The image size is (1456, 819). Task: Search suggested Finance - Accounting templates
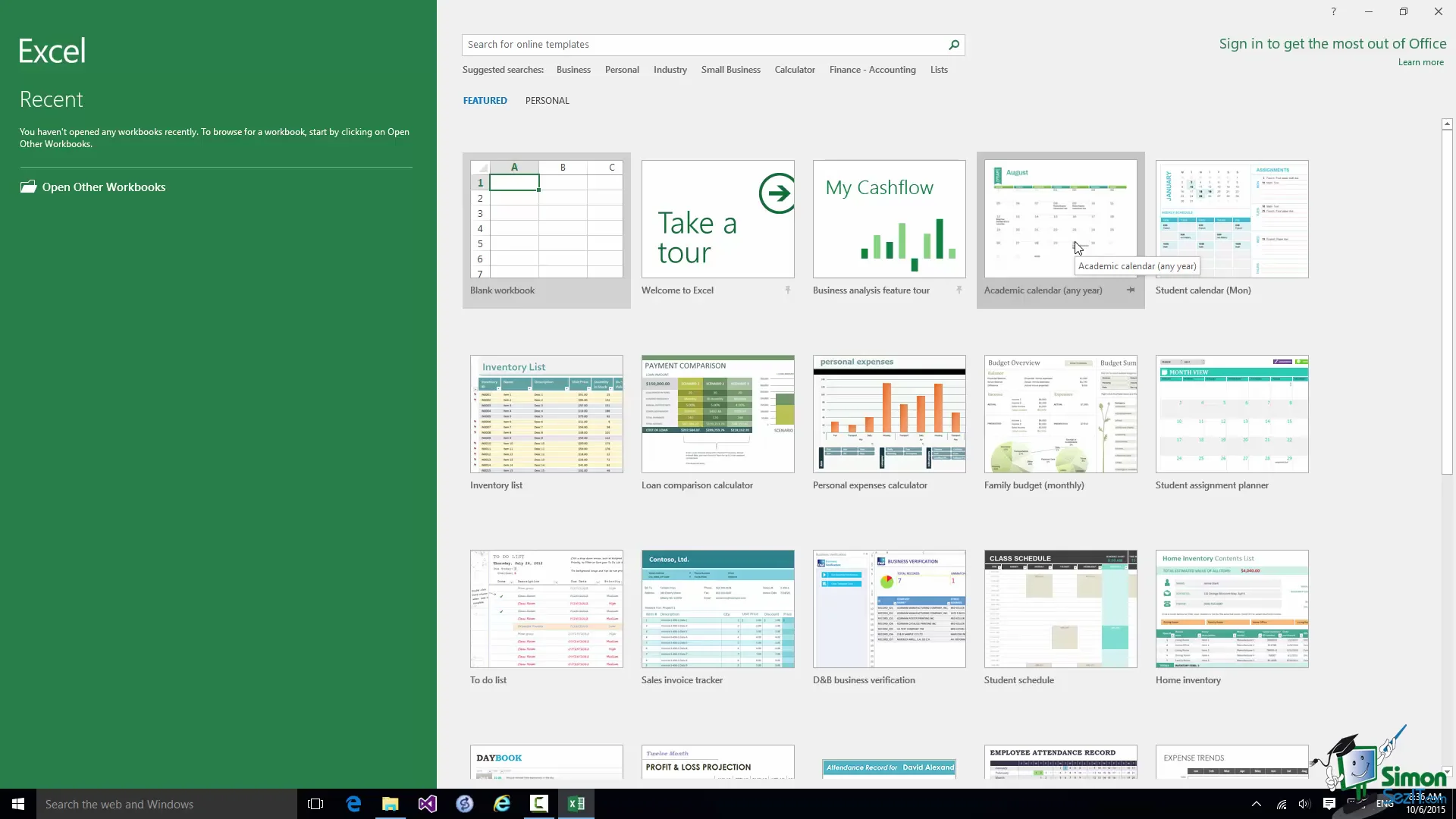[872, 70]
